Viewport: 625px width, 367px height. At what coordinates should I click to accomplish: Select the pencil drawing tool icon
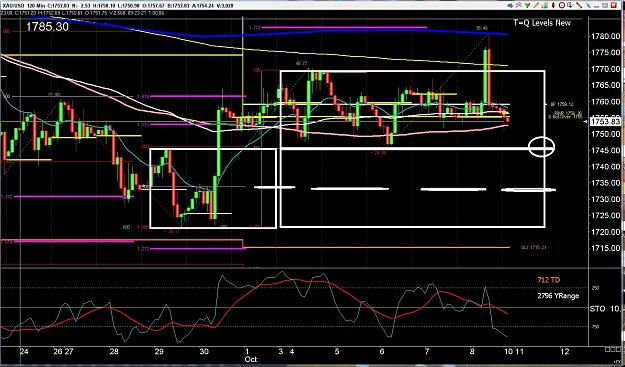tap(536, 5)
